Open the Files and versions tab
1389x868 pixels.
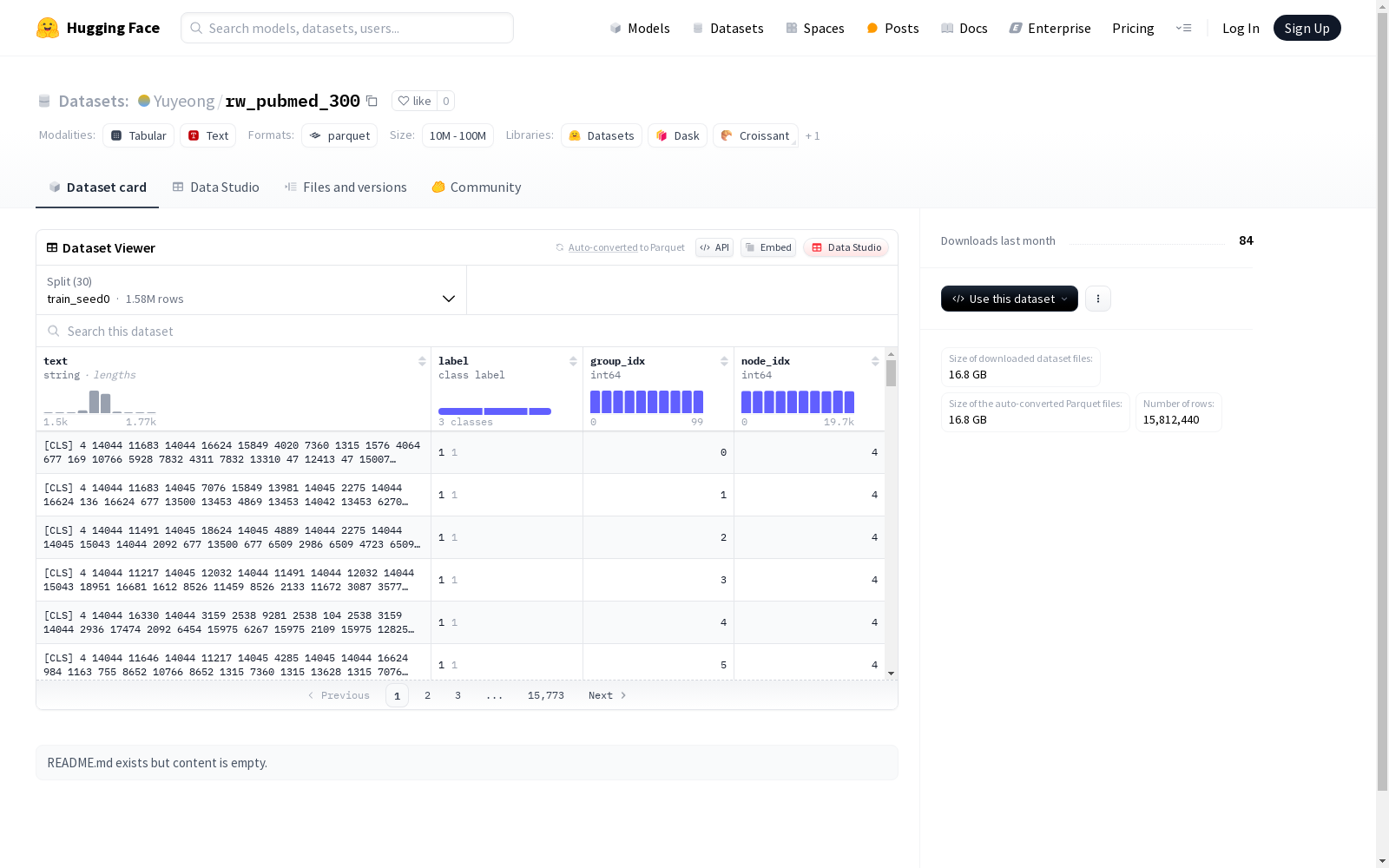pyautogui.click(x=346, y=187)
